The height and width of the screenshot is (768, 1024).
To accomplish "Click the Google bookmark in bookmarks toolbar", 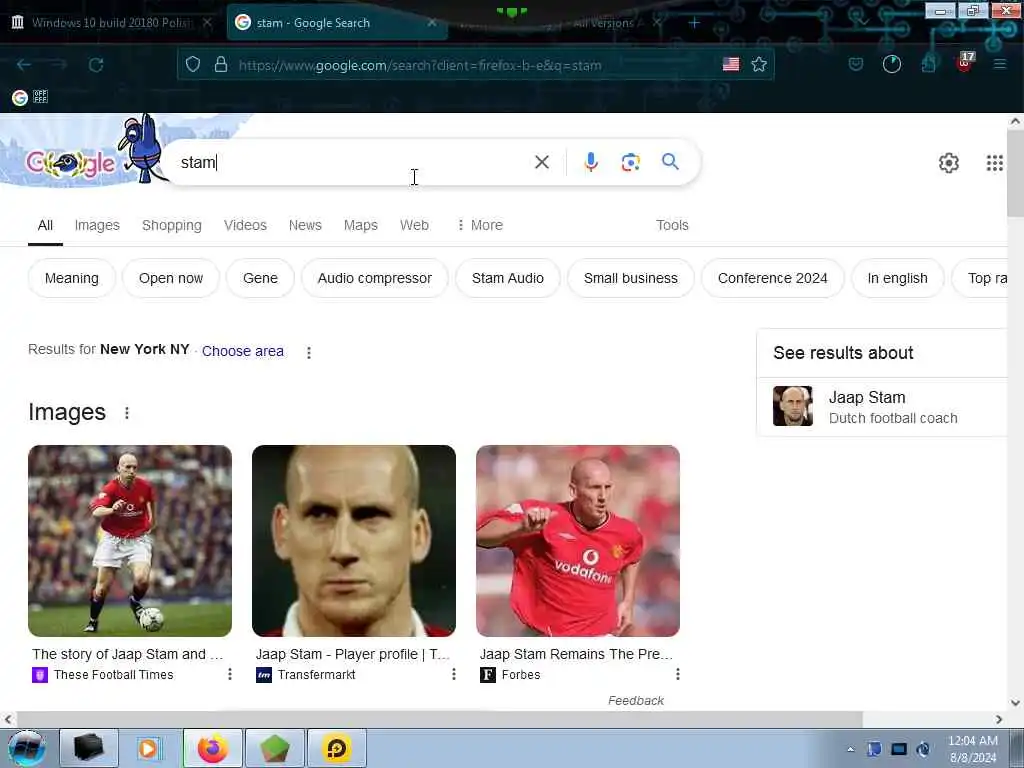I will [x=20, y=97].
